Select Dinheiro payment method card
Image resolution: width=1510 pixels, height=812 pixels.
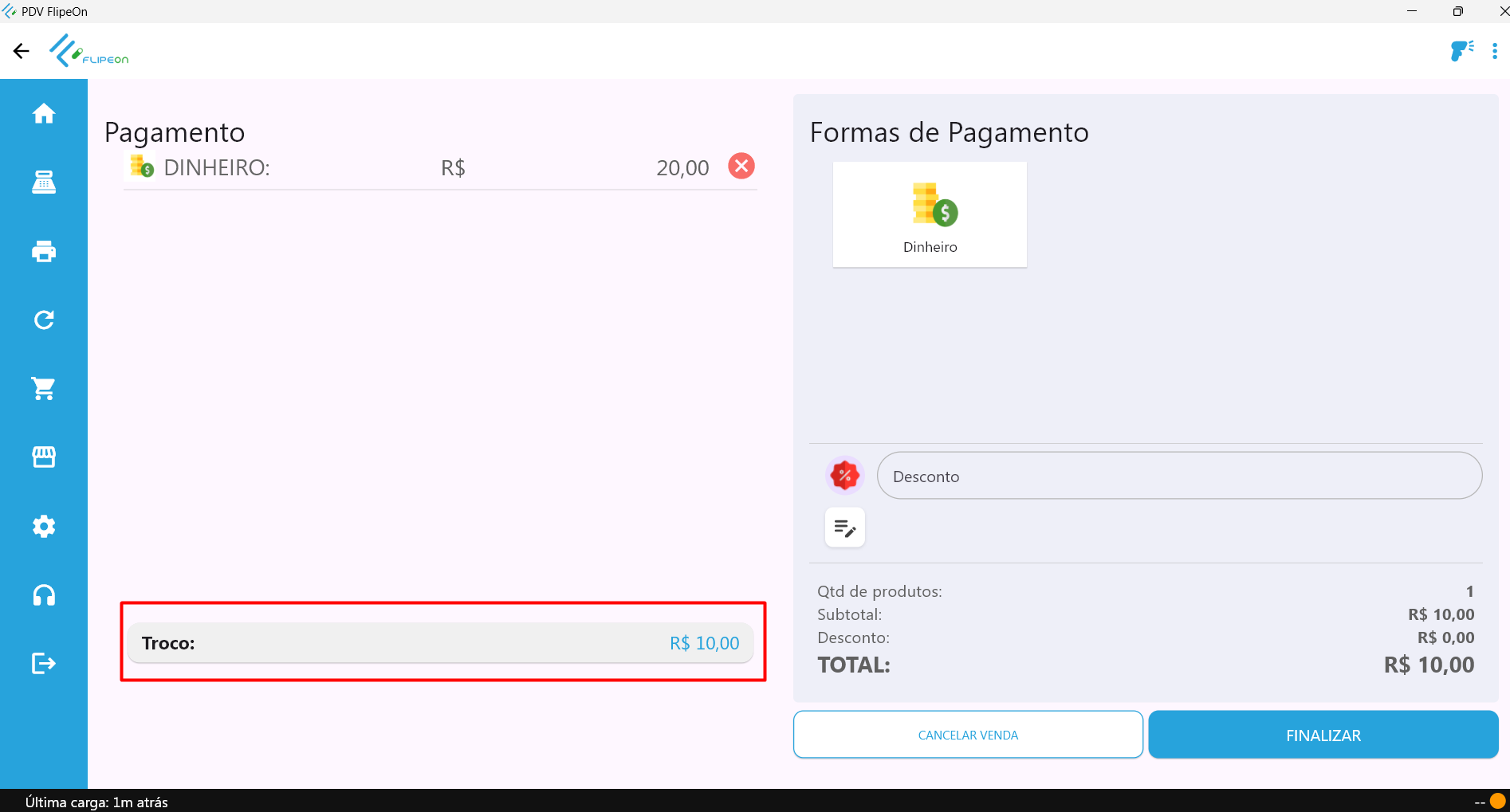coord(930,214)
